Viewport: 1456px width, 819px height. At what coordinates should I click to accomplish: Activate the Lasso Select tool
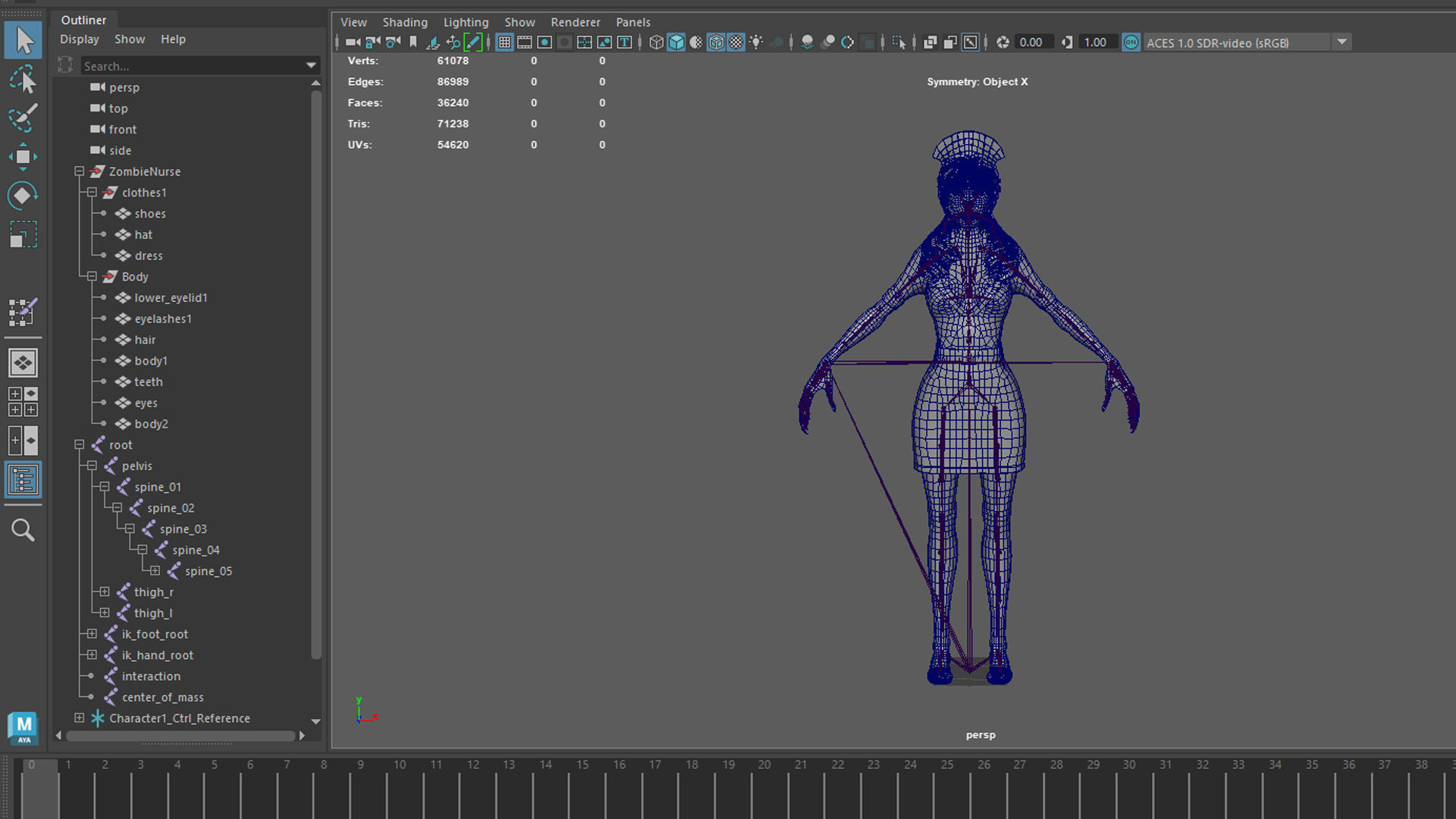pyautogui.click(x=24, y=80)
